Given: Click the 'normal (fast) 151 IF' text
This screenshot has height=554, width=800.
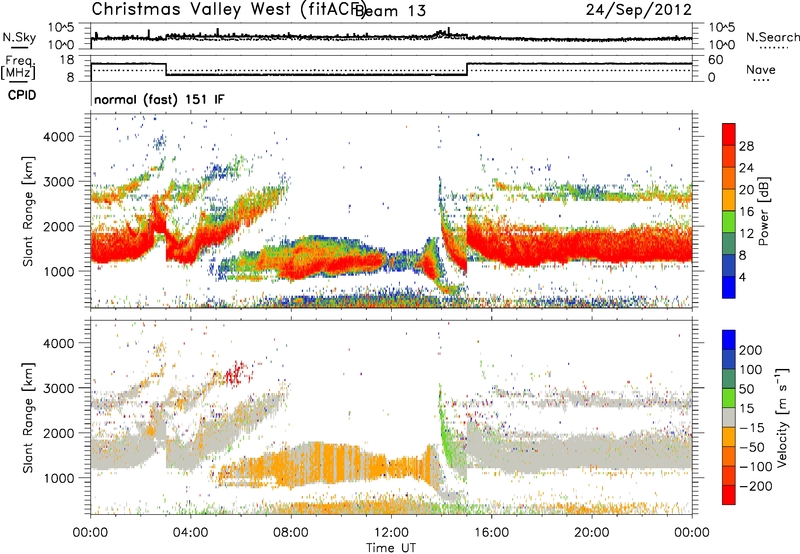Looking at the screenshot, I should [x=159, y=99].
